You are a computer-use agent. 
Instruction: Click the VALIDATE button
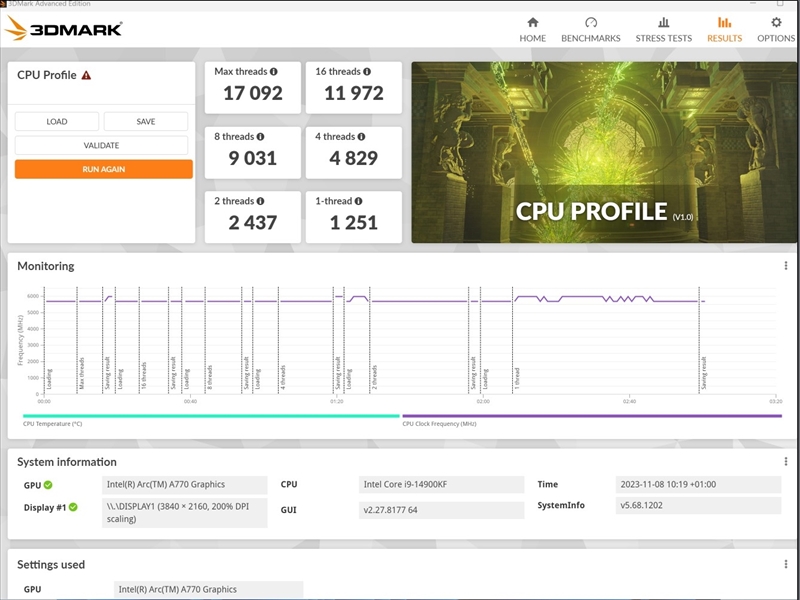click(101, 145)
